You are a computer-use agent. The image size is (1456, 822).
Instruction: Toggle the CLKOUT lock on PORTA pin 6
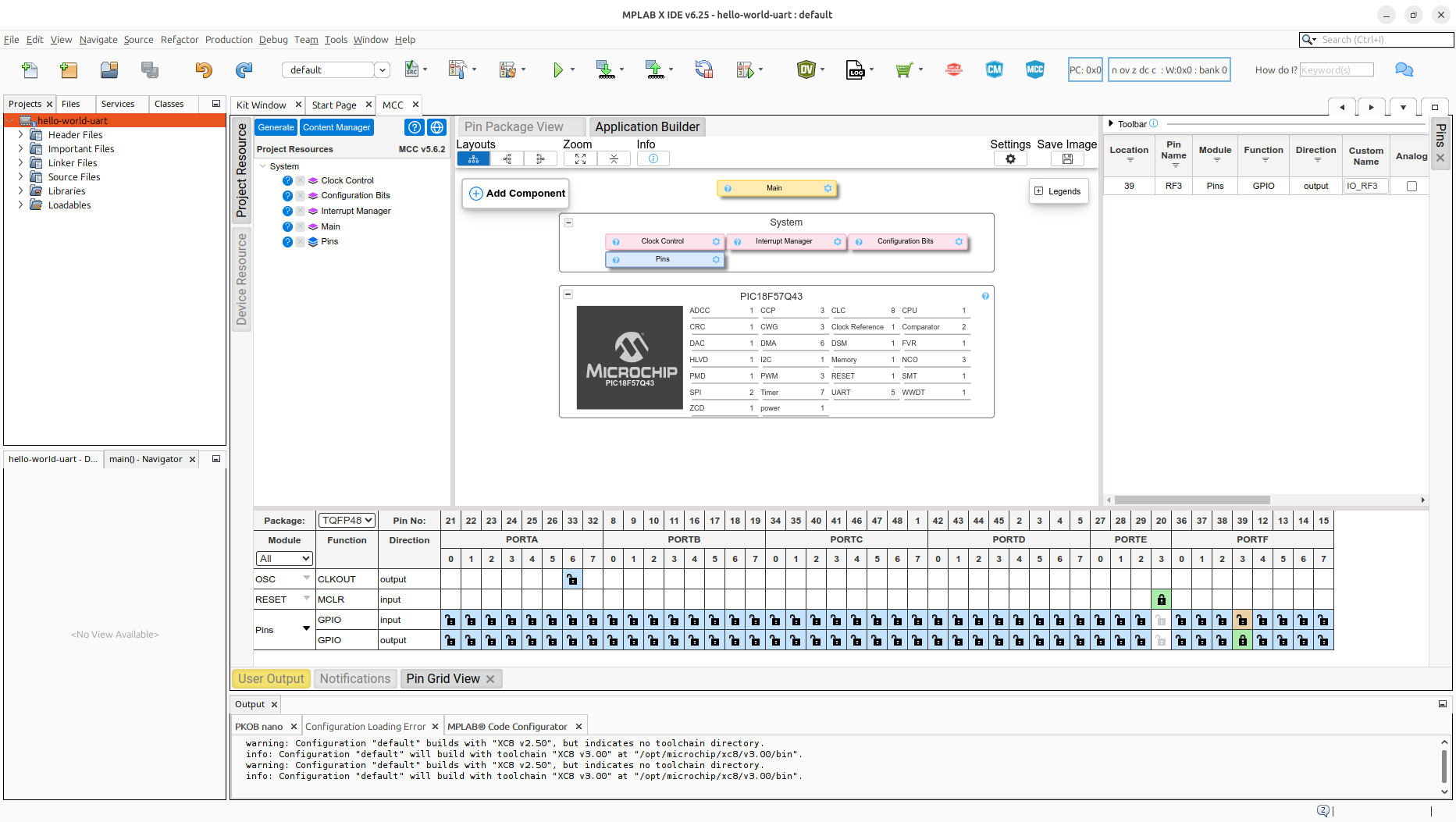click(x=572, y=579)
